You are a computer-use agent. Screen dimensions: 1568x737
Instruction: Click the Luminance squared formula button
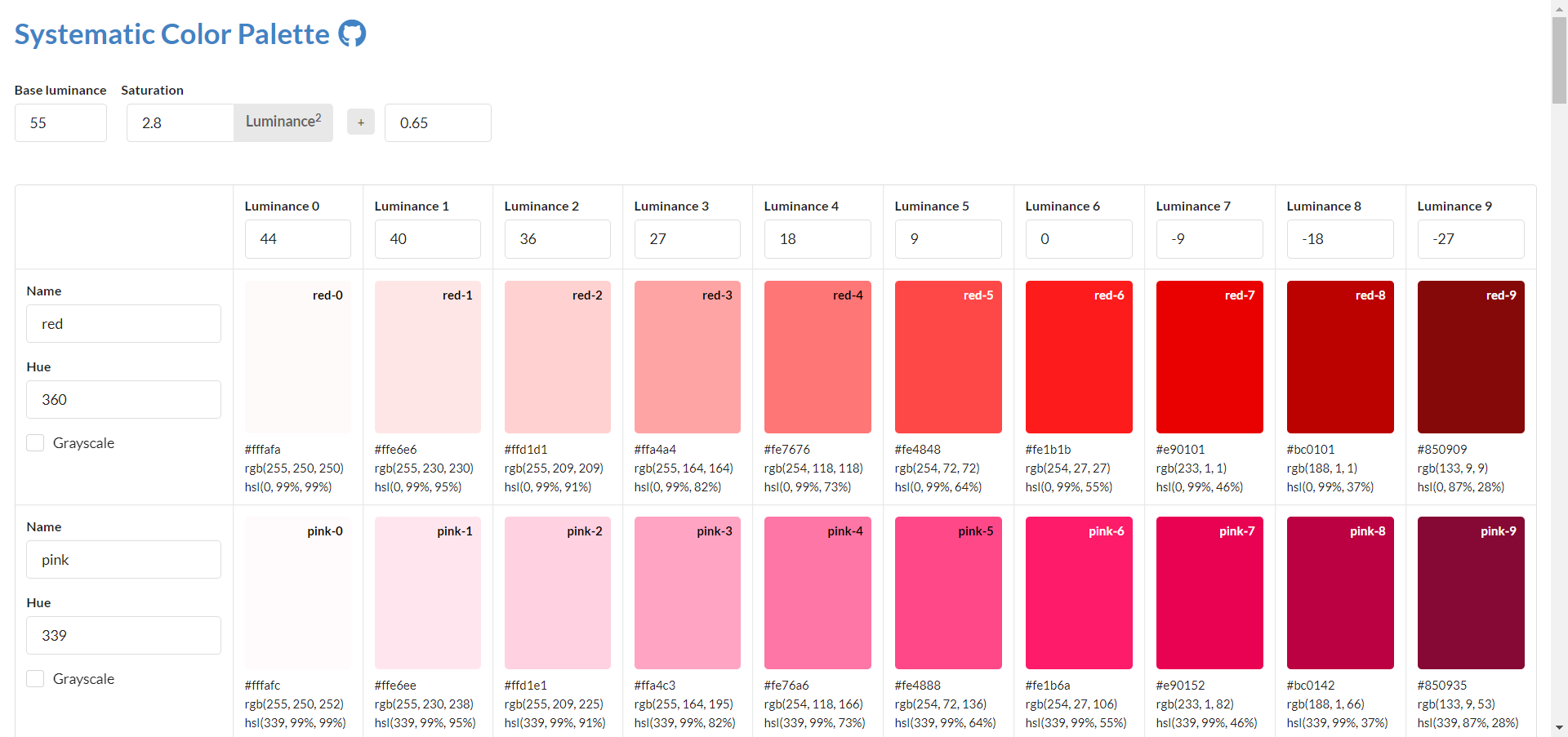(283, 122)
